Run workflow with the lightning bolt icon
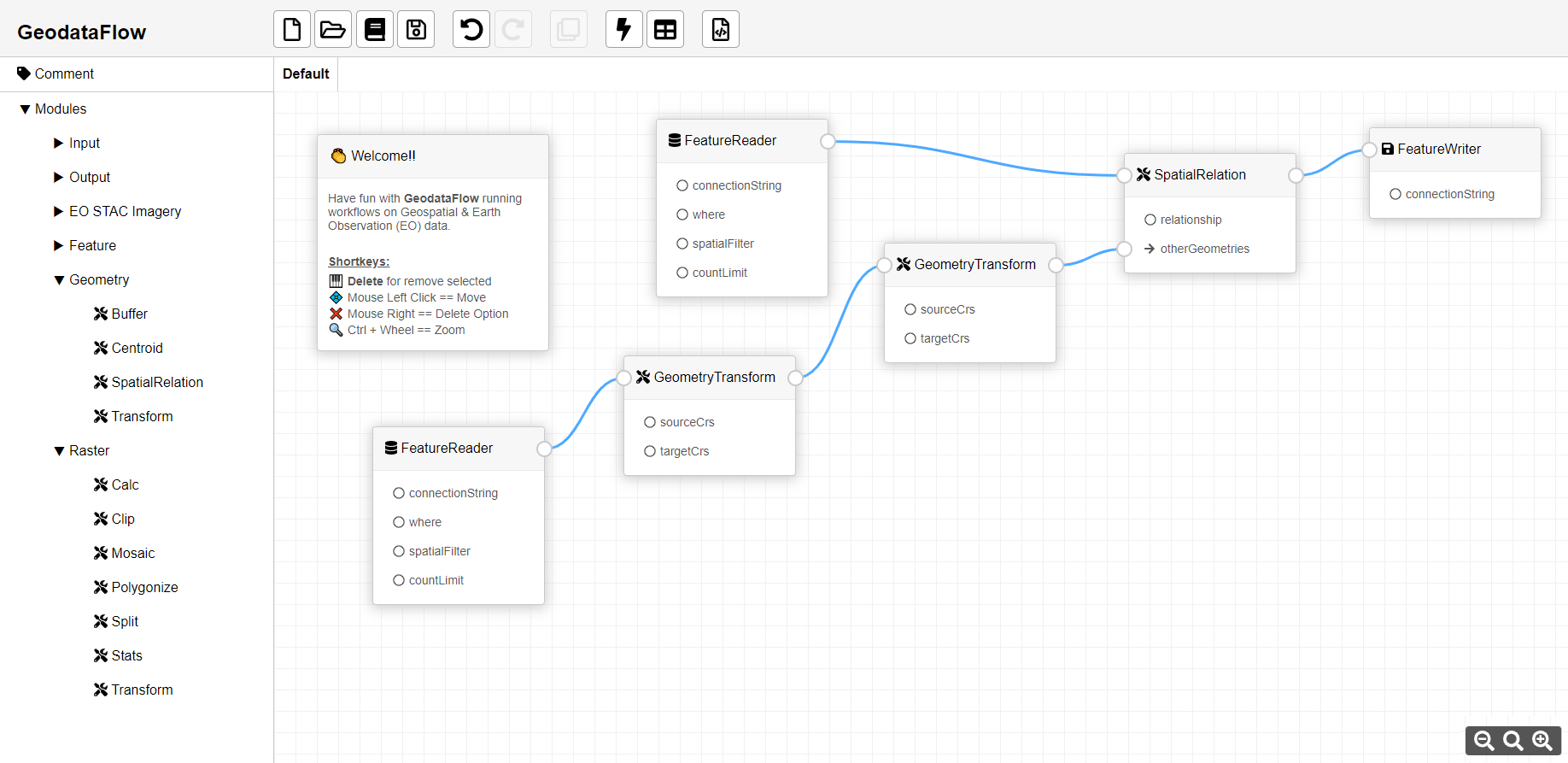The height and width of the screenshot is (763, 1568). click(x=624, y=30)
